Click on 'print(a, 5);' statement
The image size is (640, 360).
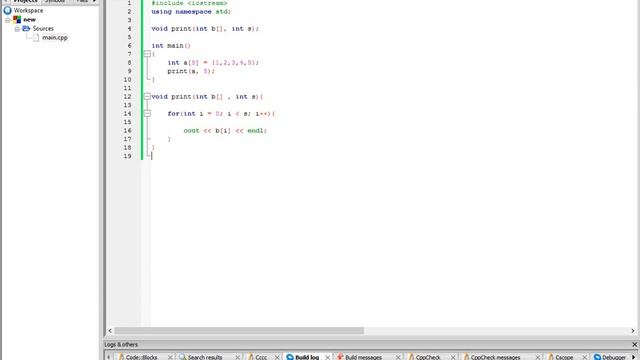coord(191,71)
